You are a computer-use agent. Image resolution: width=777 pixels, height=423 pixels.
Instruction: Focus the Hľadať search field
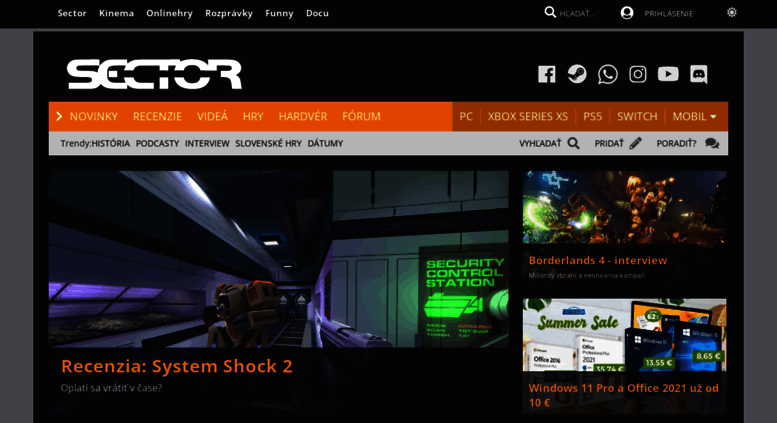577,14
